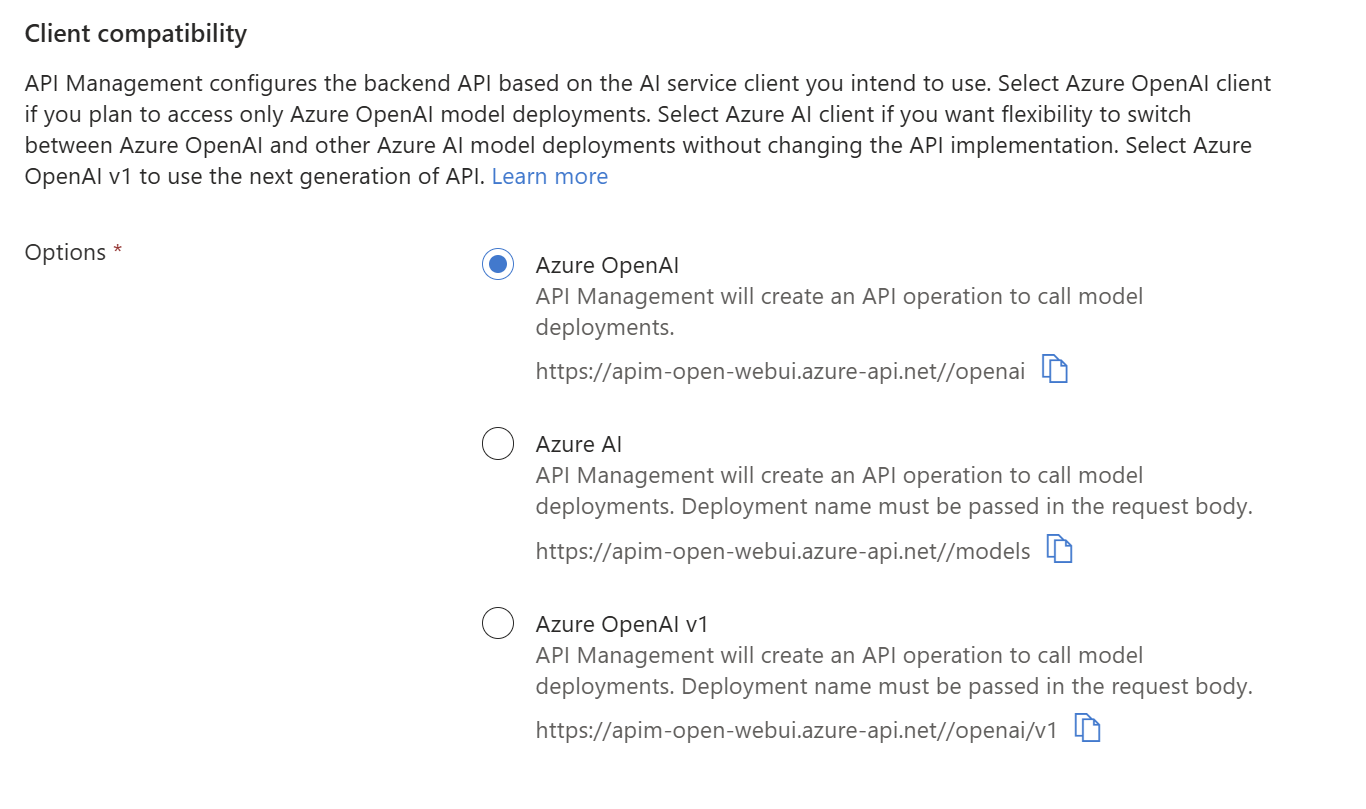The width and height of the screenshot is (1366, 809).
Task: Copy the openai/v1 endpoint URL
Action: [1087, 728]
